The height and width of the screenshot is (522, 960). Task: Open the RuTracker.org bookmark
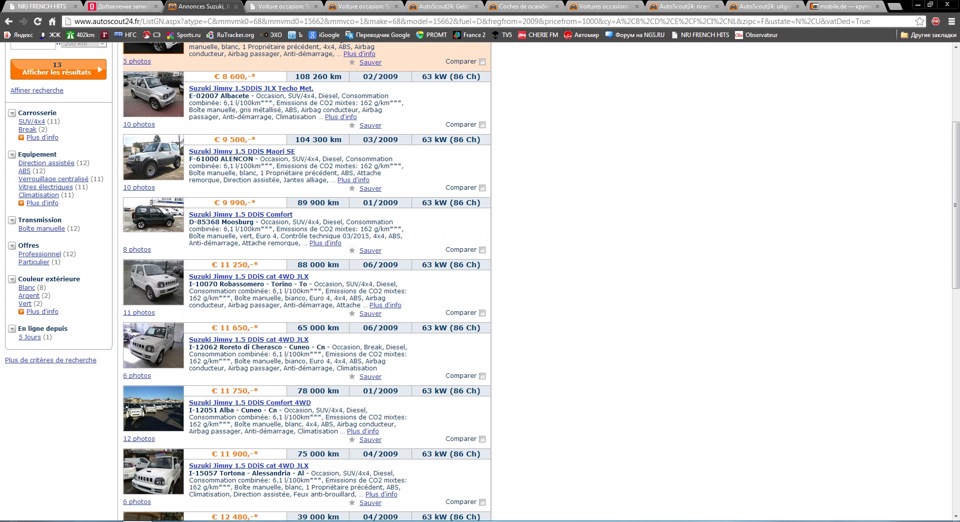click(x=230, y=35)
